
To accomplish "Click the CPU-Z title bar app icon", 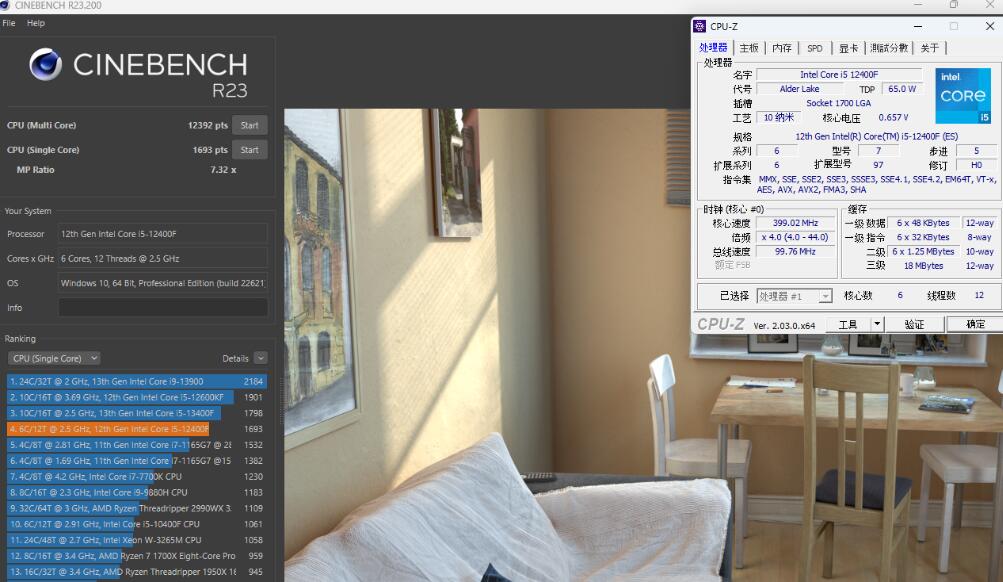I will point(700,26).
